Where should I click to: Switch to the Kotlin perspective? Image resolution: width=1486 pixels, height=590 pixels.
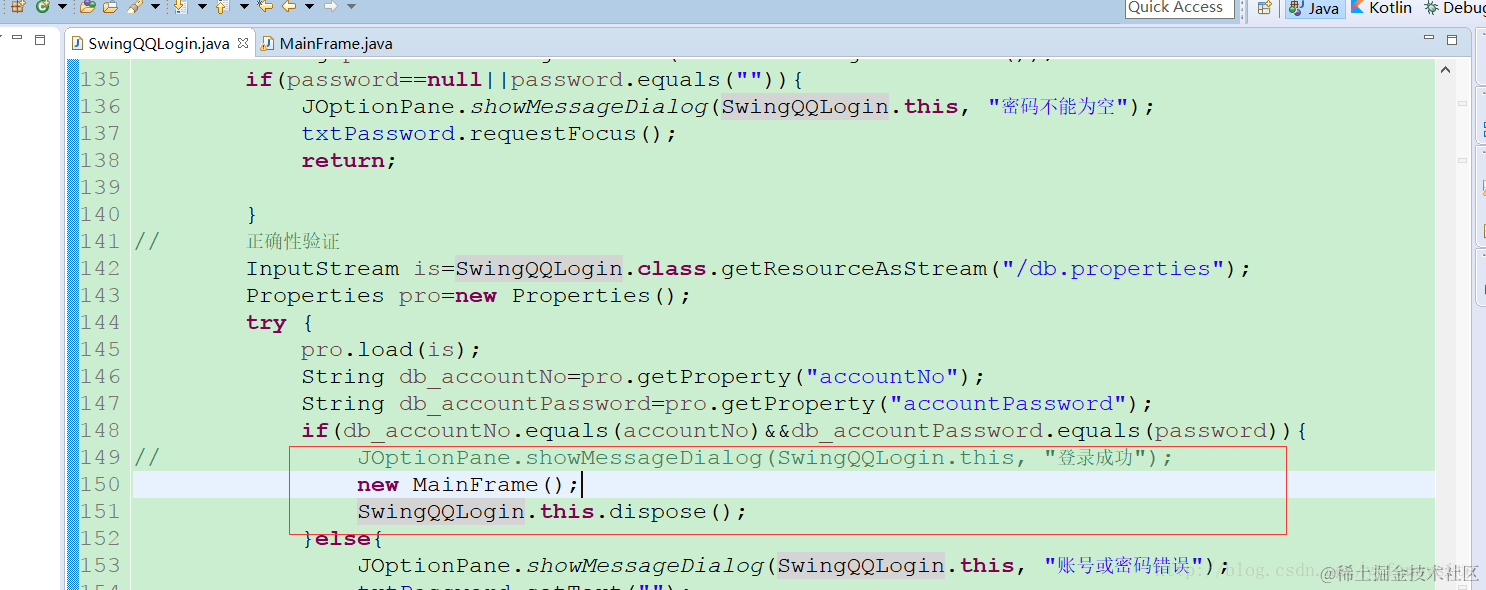[1382, 7]
